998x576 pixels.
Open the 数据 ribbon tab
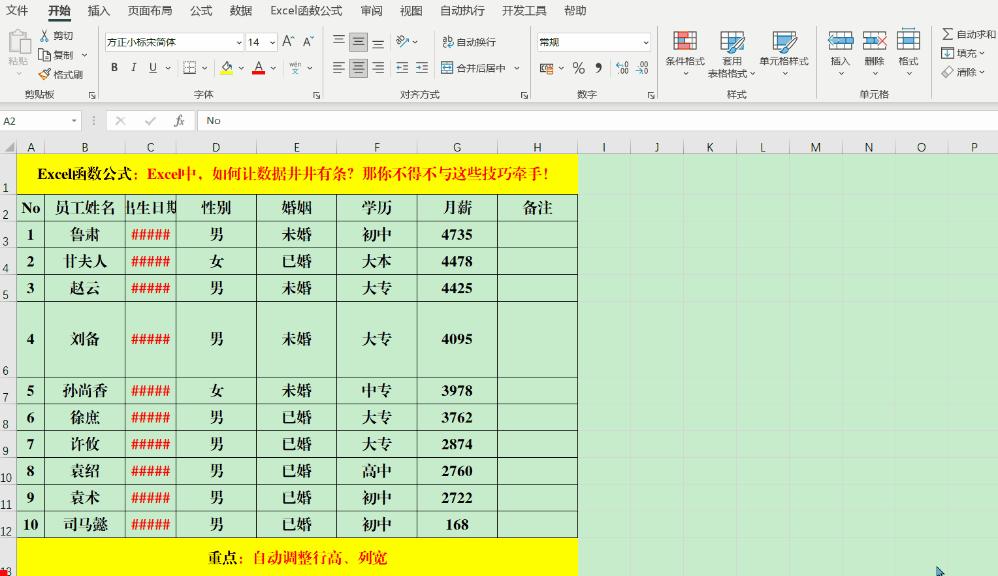(x=240, y=11)
